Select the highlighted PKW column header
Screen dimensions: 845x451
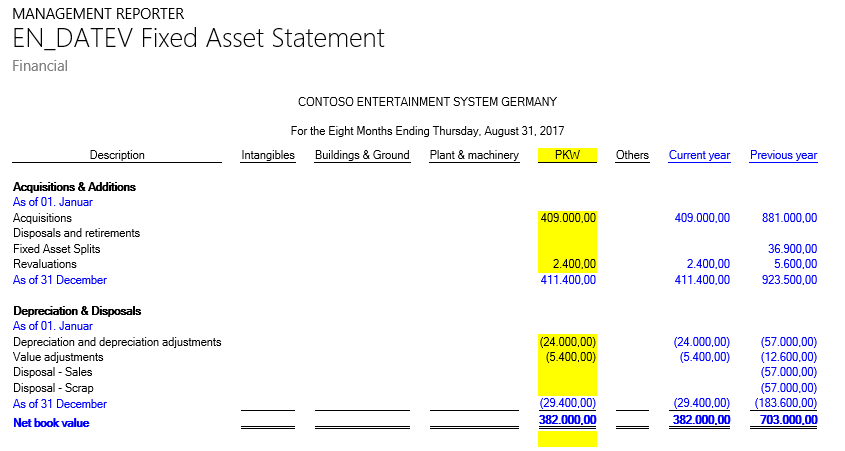click(x=567, y=155)
